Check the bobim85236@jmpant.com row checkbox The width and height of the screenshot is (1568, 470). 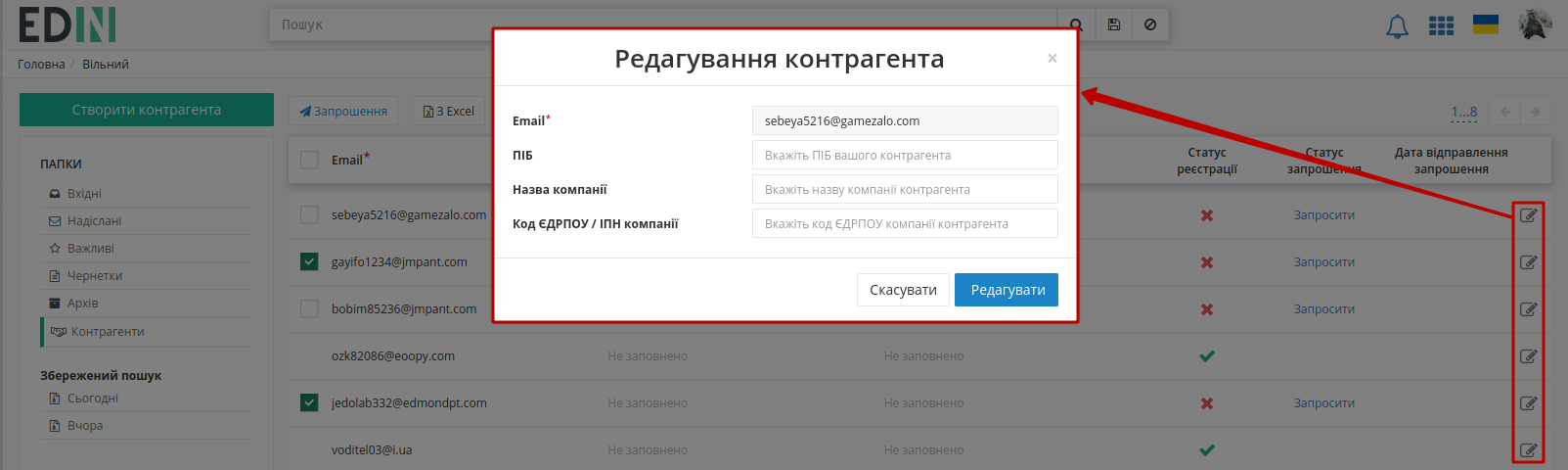309,308
